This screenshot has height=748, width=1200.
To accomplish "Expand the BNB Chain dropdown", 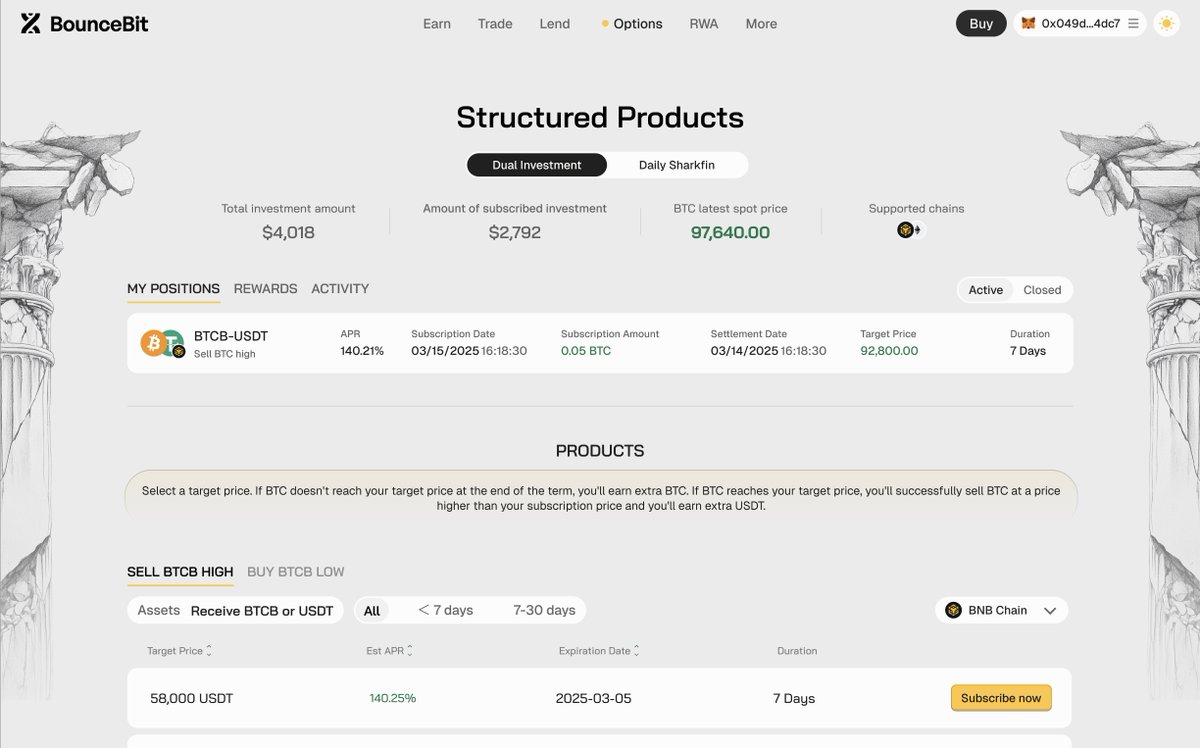I will tap(1001, 610).
